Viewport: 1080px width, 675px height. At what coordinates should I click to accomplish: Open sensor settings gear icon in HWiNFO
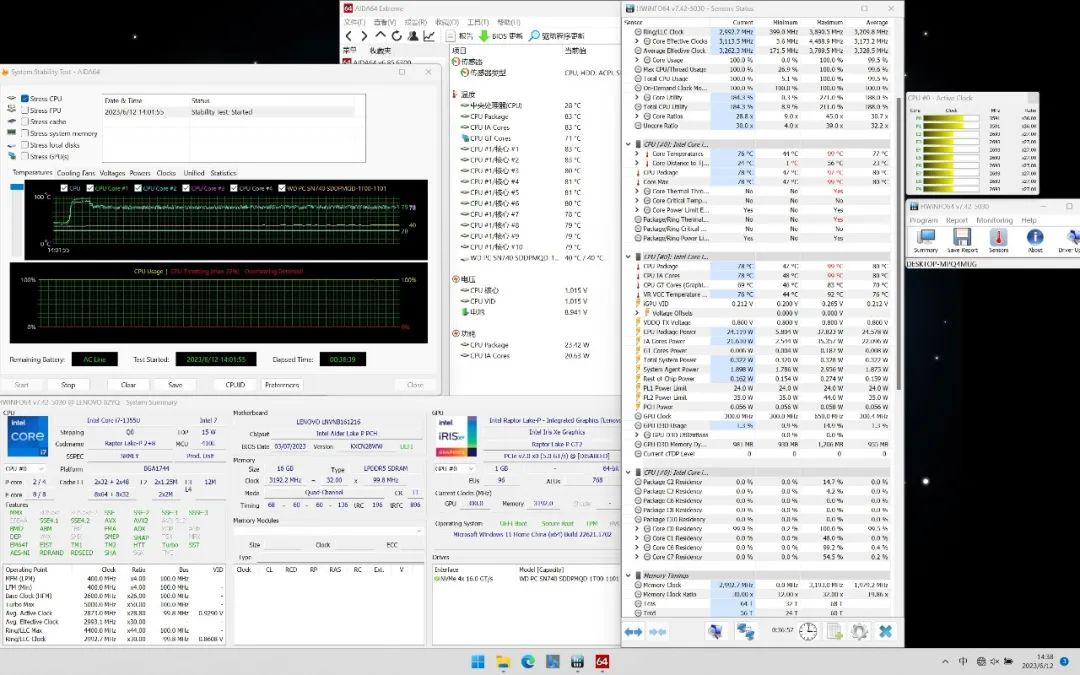858,631
